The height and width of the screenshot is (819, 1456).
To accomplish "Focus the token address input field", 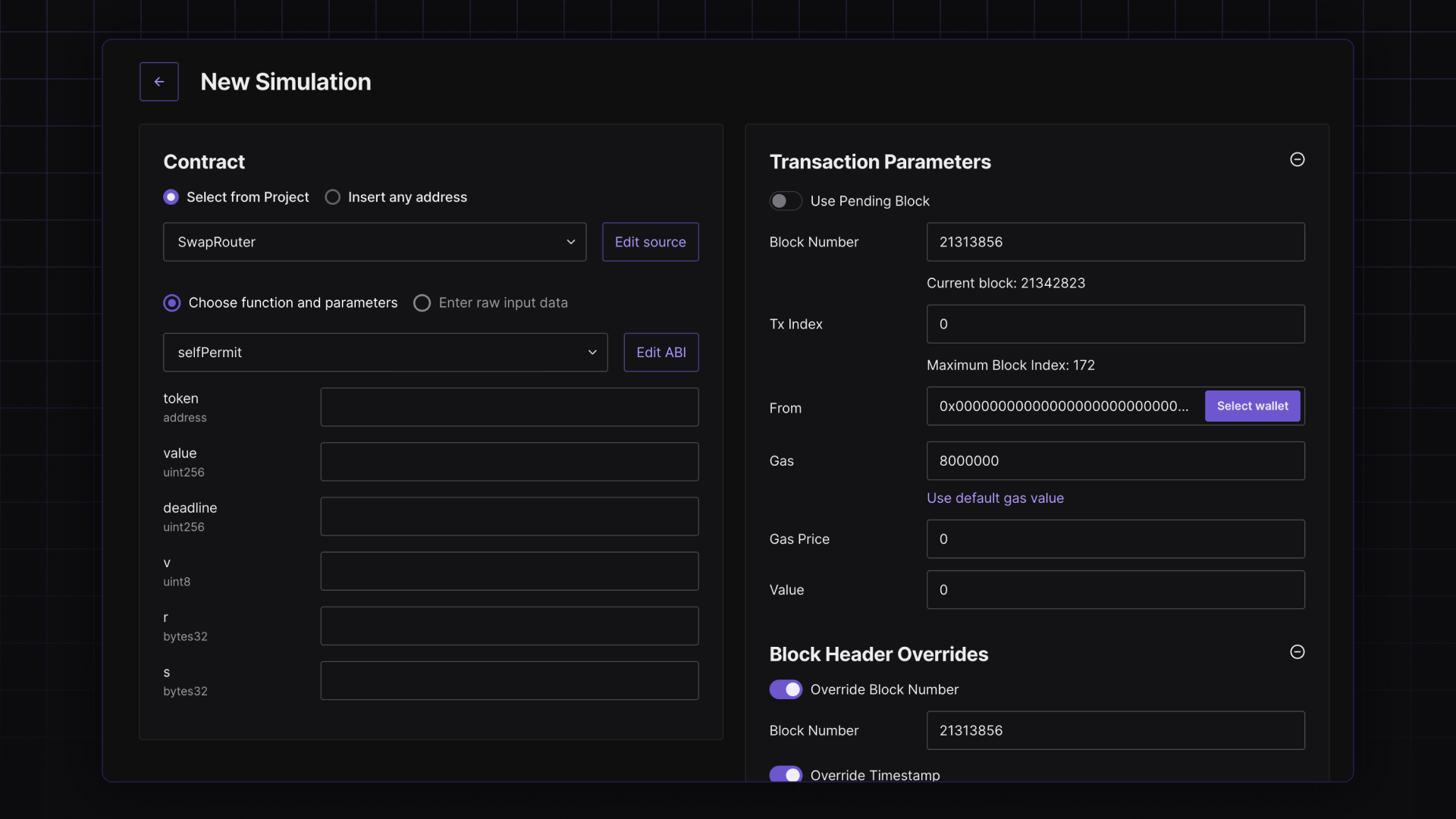I will (x=509, y=407).
